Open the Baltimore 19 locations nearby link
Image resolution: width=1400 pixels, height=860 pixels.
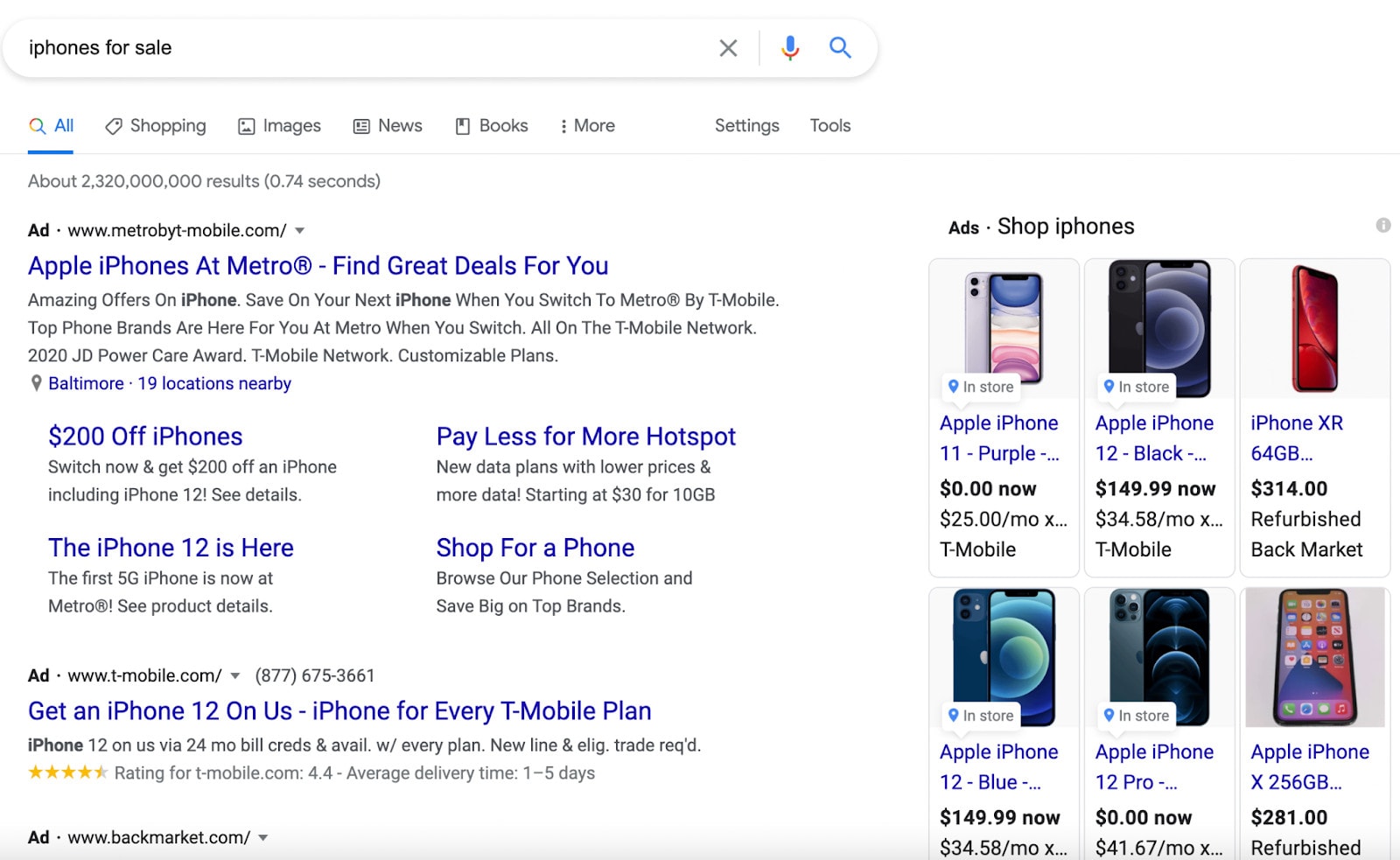tap(170, 383)
